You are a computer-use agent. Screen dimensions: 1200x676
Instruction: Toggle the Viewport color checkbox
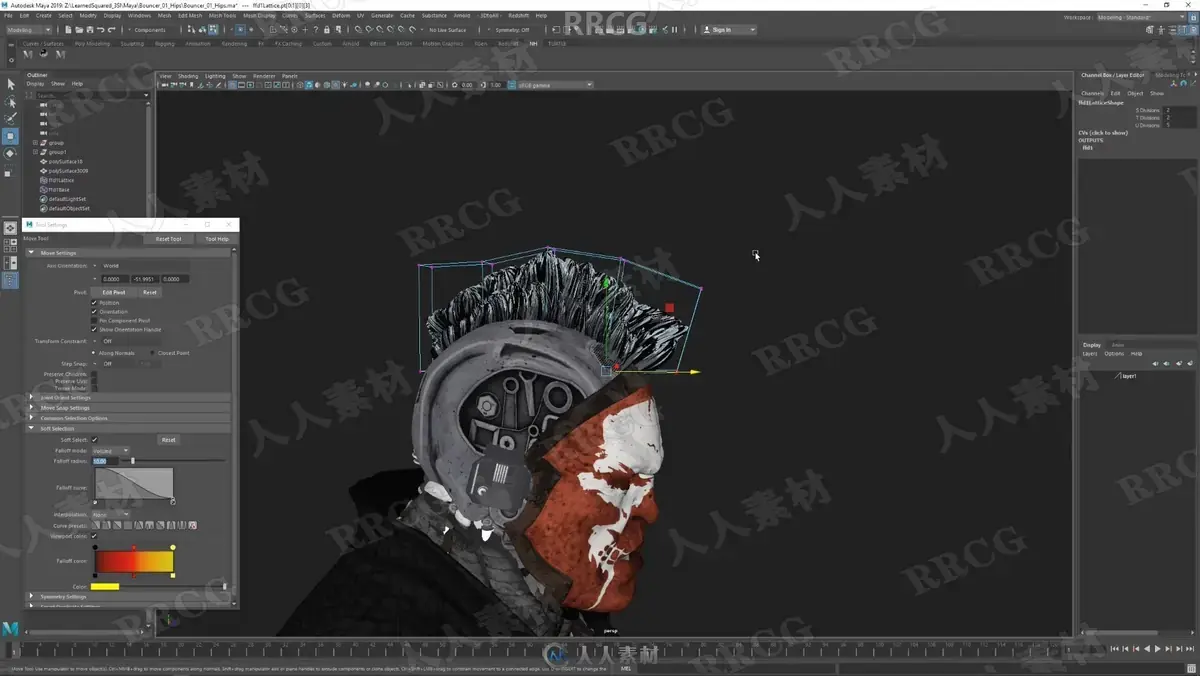(95, 536)
